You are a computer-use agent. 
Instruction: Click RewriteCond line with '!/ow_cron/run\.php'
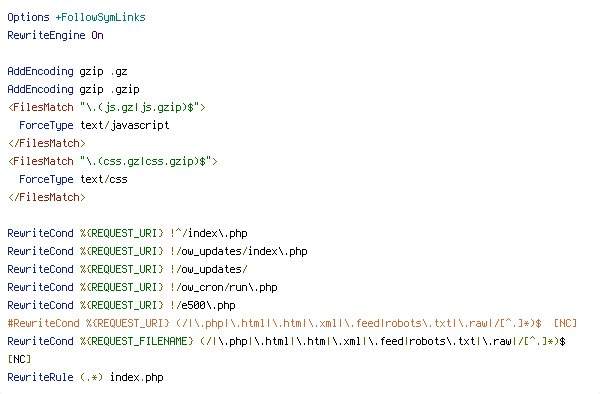click(142, 287)
